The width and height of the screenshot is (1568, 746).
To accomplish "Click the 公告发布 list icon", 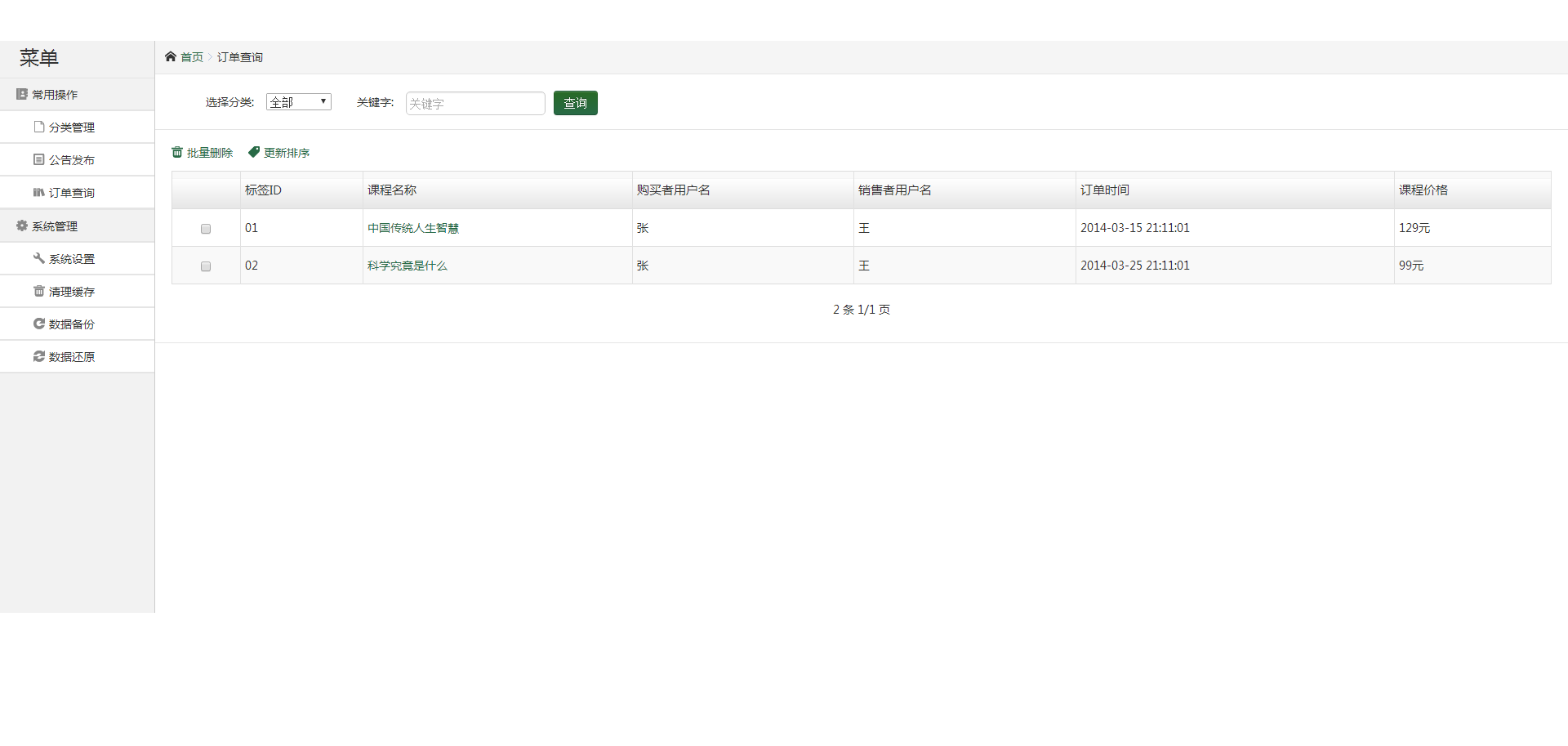I will click(x=38, y=159).
